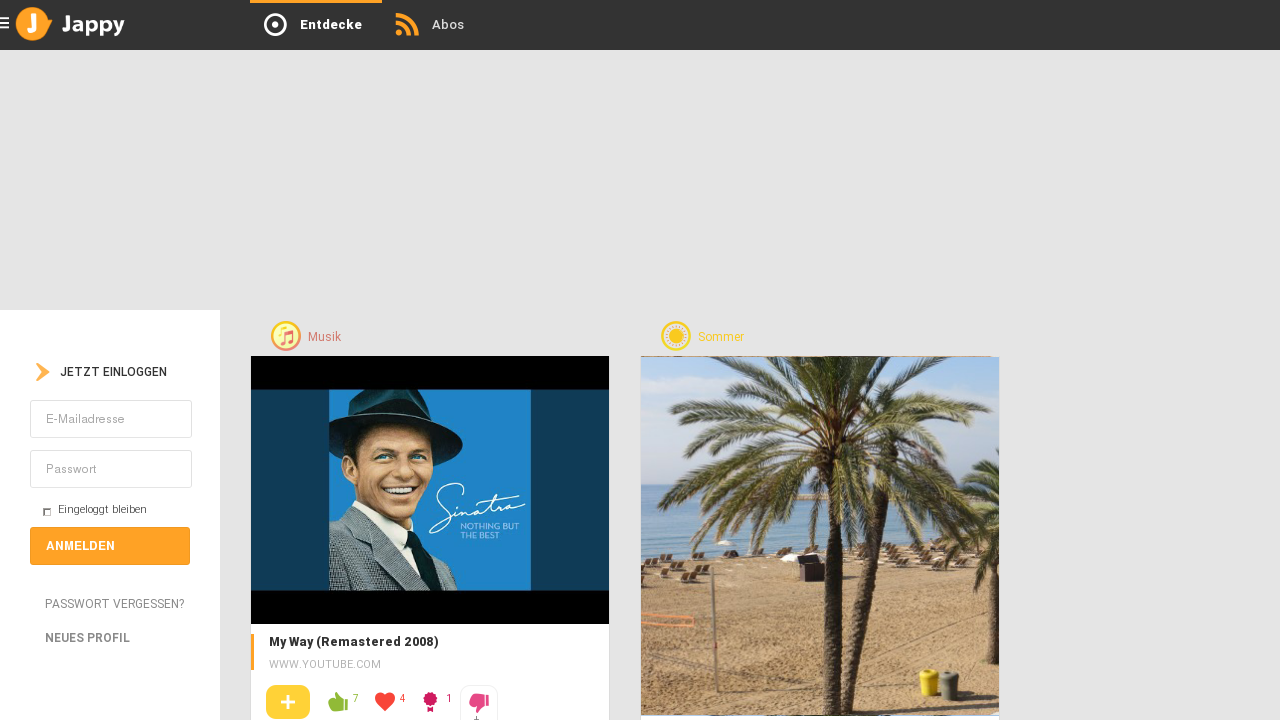The height and width of the screenshot is (720, 1280).
Task: Click the Jappy logo
Action: point(70,24)
